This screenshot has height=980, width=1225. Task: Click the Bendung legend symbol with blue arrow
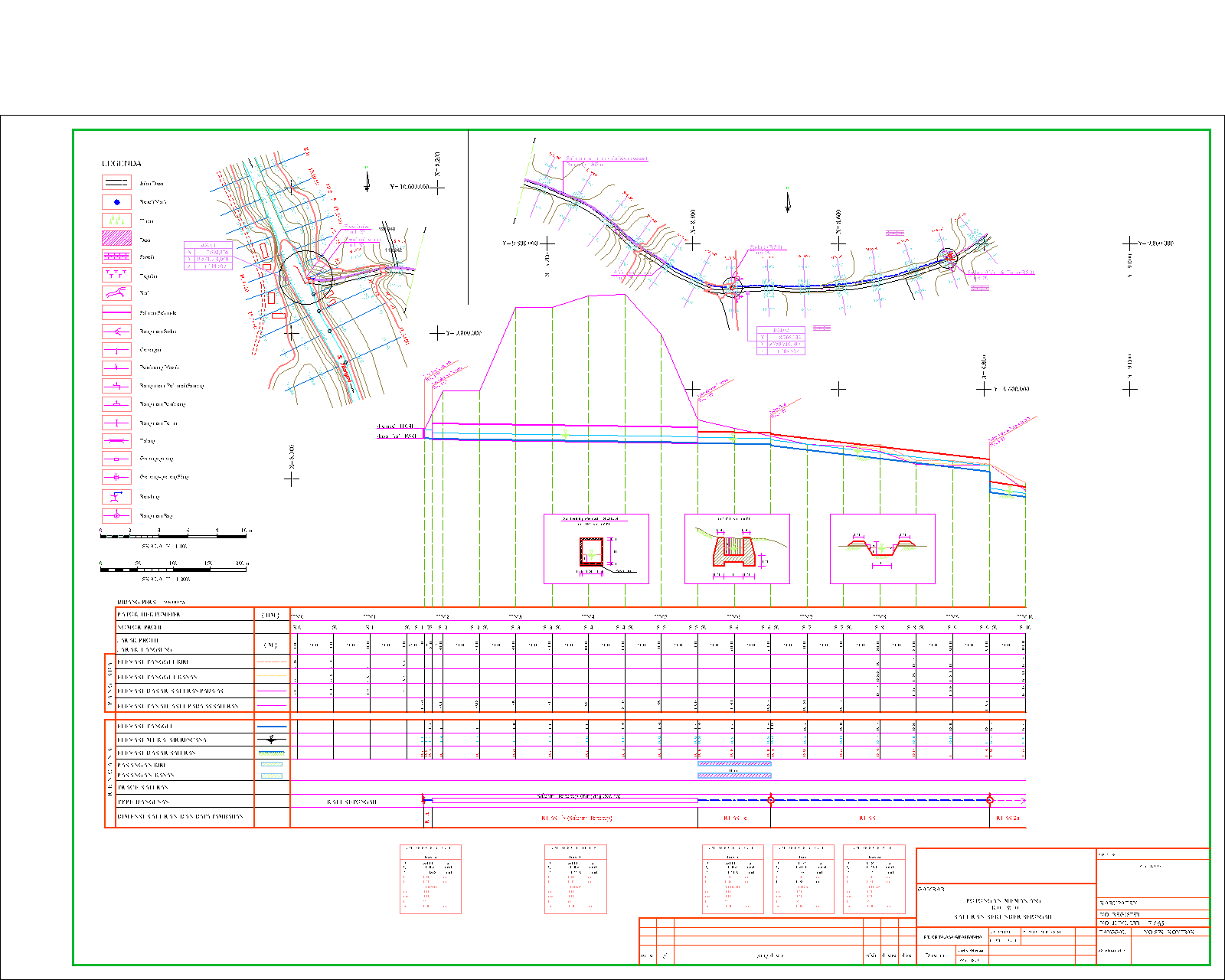pos(116,496)
